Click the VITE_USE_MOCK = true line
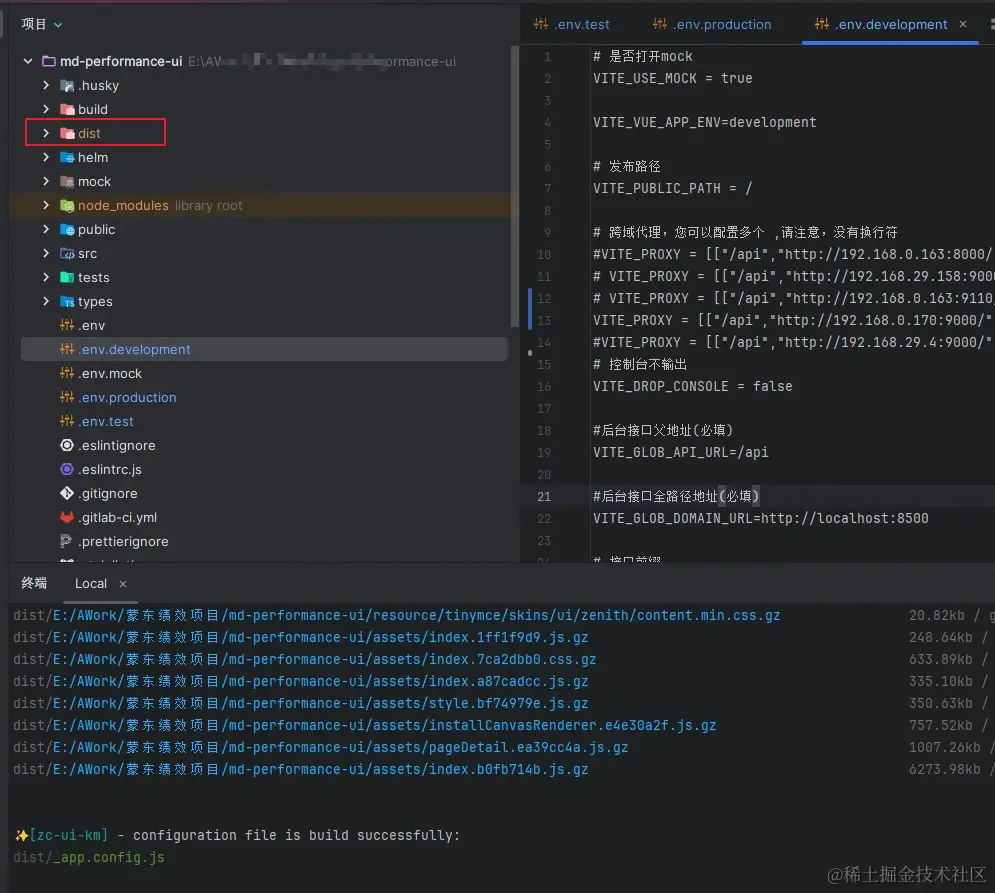The height and width of the screenshot is (893, 995). (673, 79)
